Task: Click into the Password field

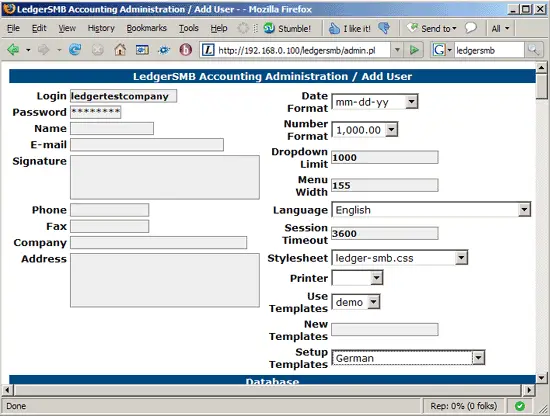Action: tap(96, 112)
